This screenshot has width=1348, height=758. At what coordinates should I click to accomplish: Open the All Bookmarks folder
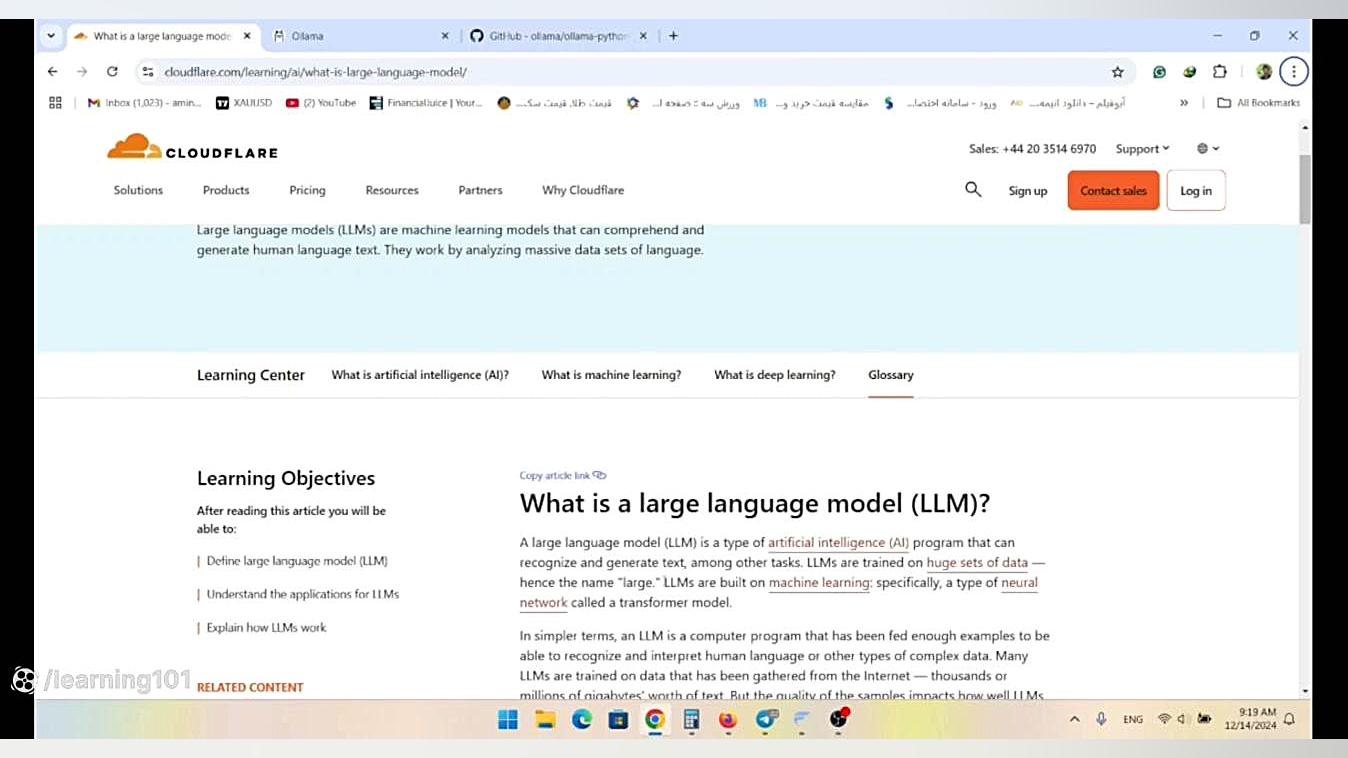(1259, 102)
